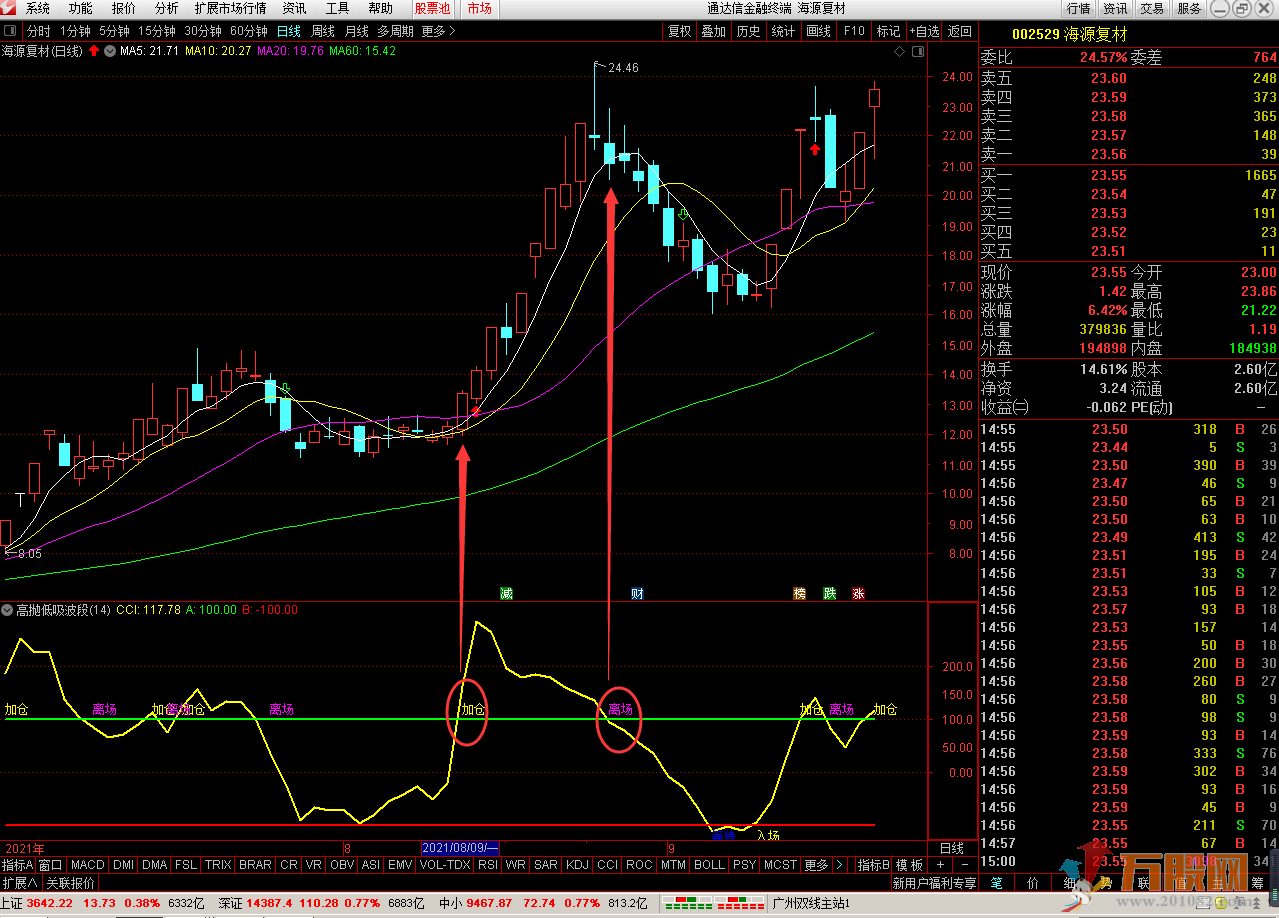Click the 交易 button in the title bar
This screenshot has width=1279, height=918.
[x=1152, y=8]
